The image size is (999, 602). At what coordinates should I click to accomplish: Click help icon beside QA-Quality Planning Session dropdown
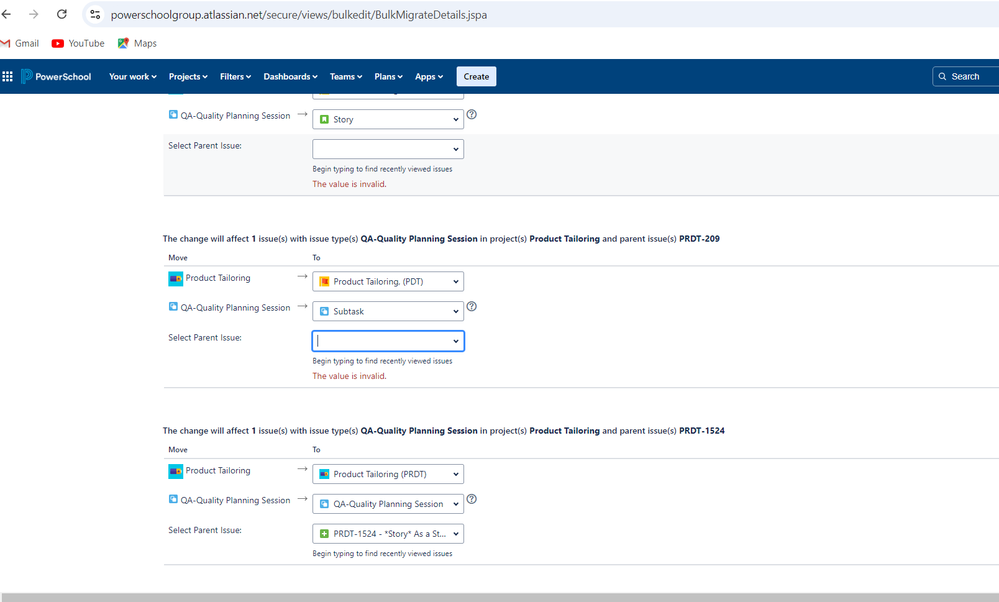[x=471, y=499]
